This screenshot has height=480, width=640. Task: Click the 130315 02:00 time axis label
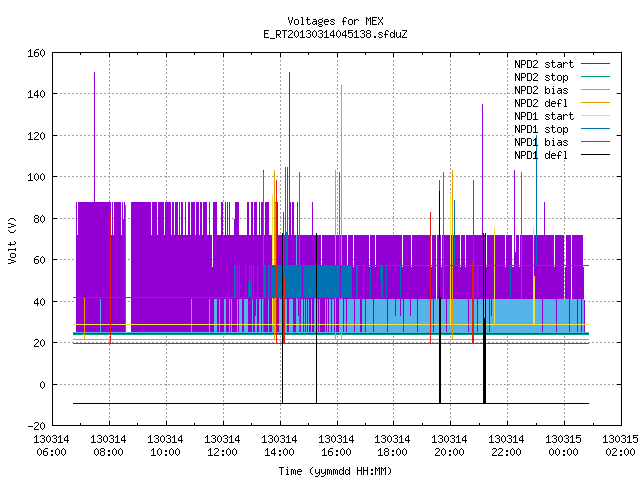620,446
